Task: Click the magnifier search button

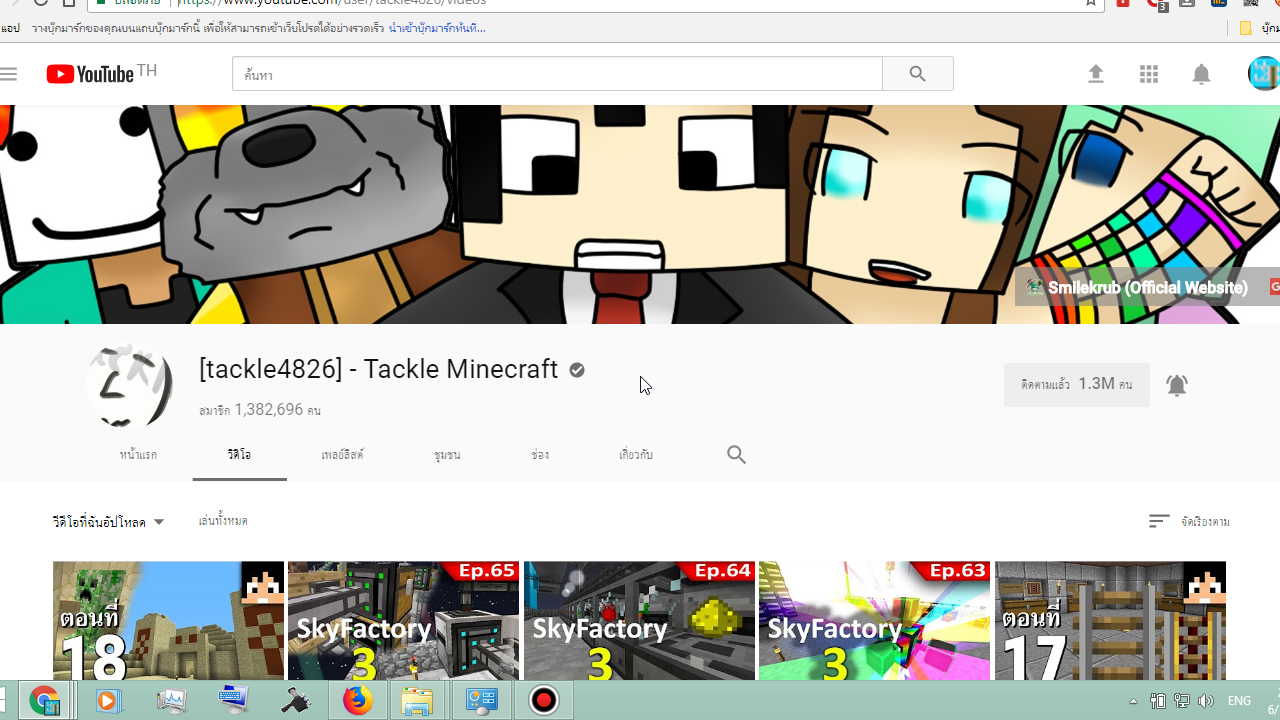Action: (917, 74)
